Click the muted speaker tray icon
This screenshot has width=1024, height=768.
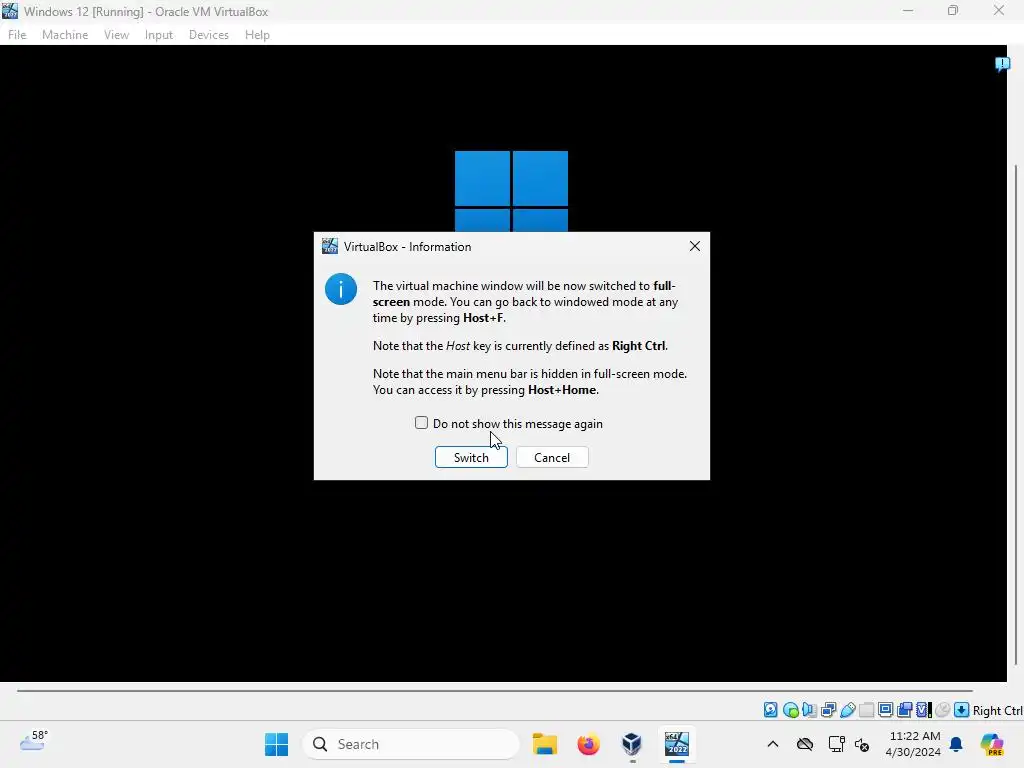pyautogui.click(x=862, y=744)
